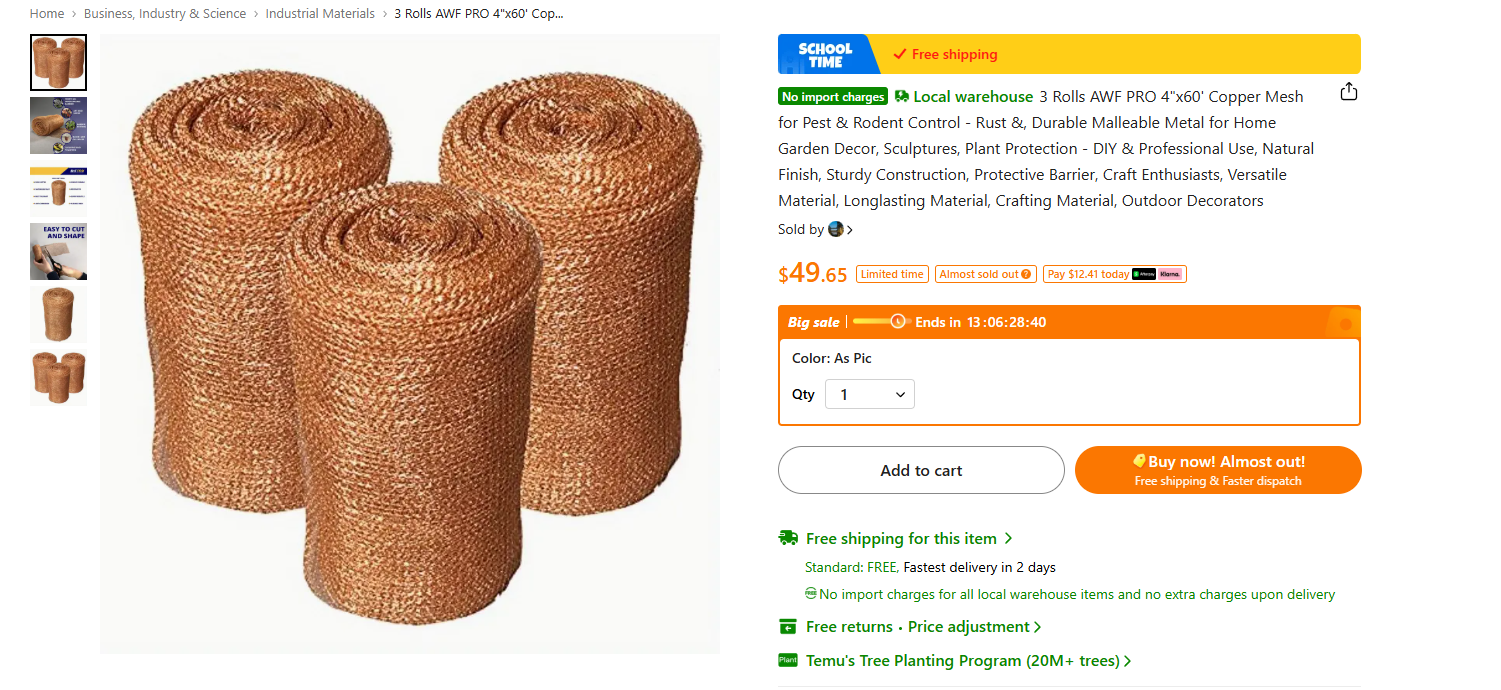Click the School Time banner logo
The image size is (1501, 690).
[825, 55]
